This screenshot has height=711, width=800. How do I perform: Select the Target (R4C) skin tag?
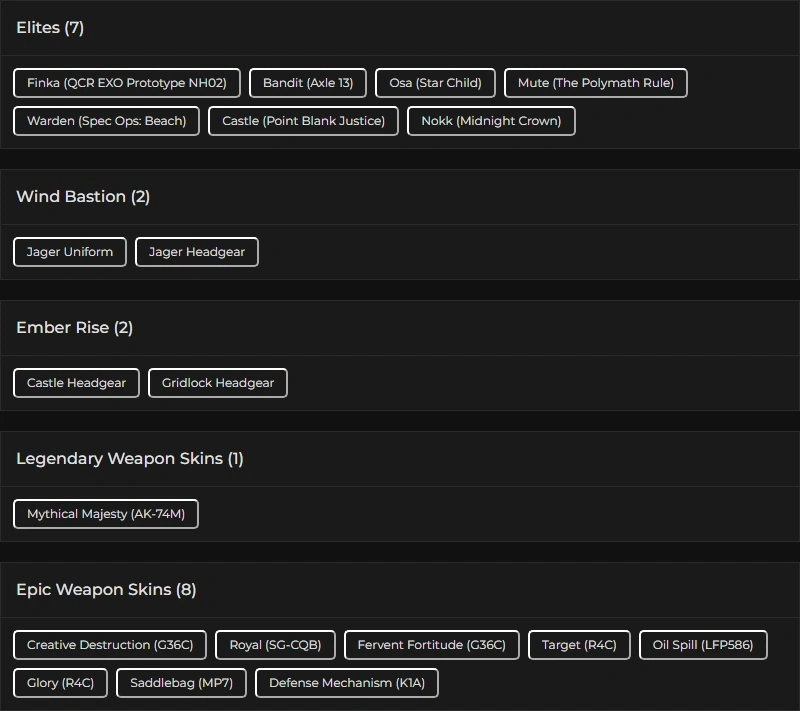click(x=579, y=645)
